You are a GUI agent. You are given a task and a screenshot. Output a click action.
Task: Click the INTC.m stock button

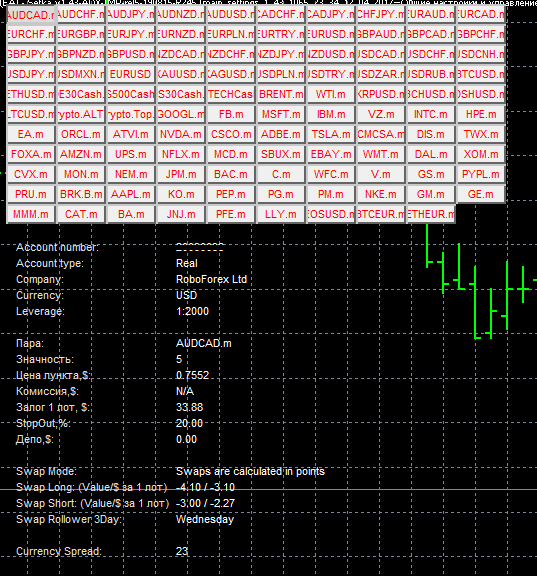coord(430,114)
